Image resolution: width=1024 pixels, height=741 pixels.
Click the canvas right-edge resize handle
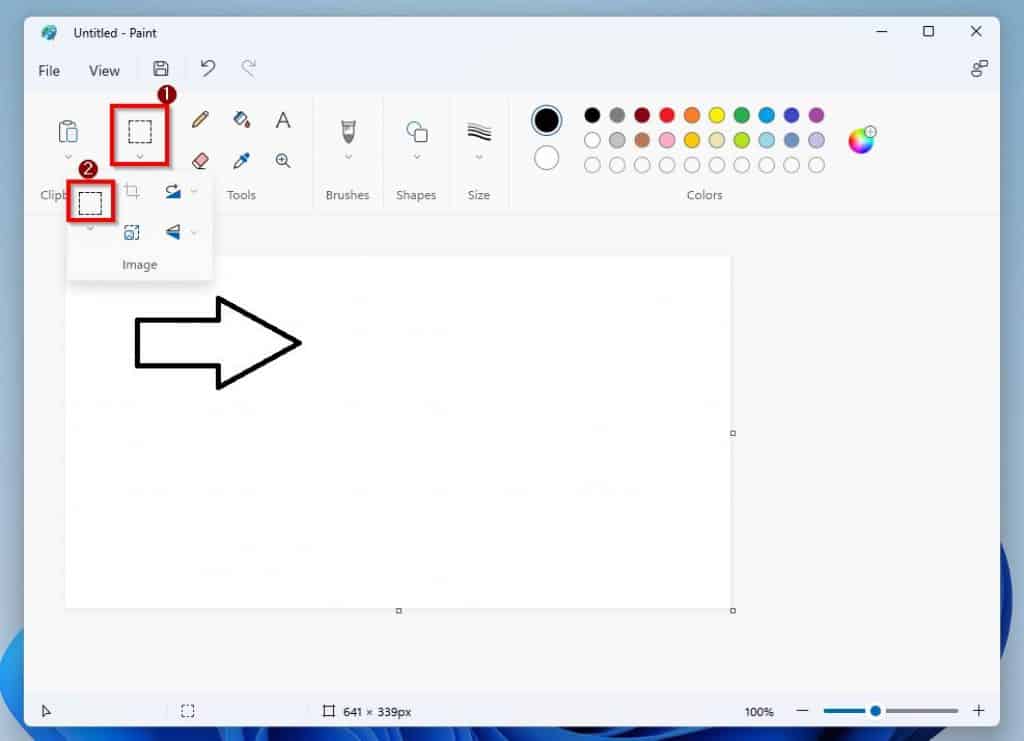[733, 433]
